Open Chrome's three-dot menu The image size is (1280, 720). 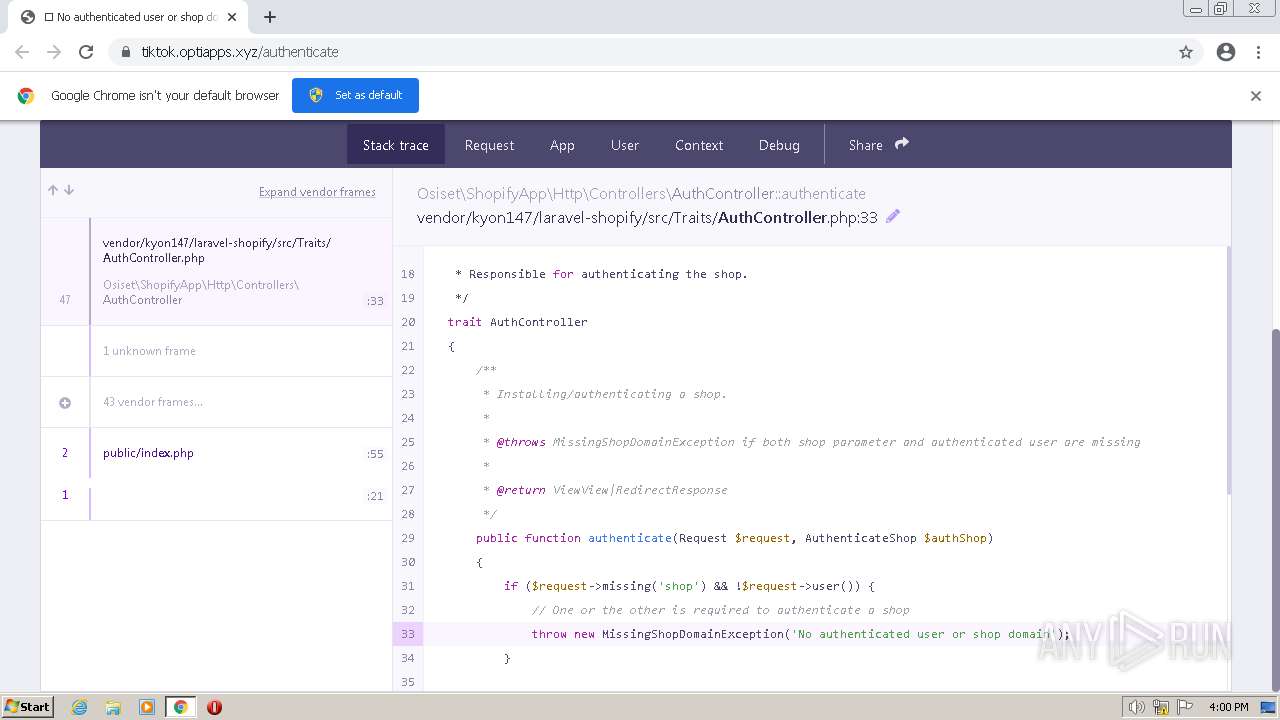click(x=1258, y=52)
